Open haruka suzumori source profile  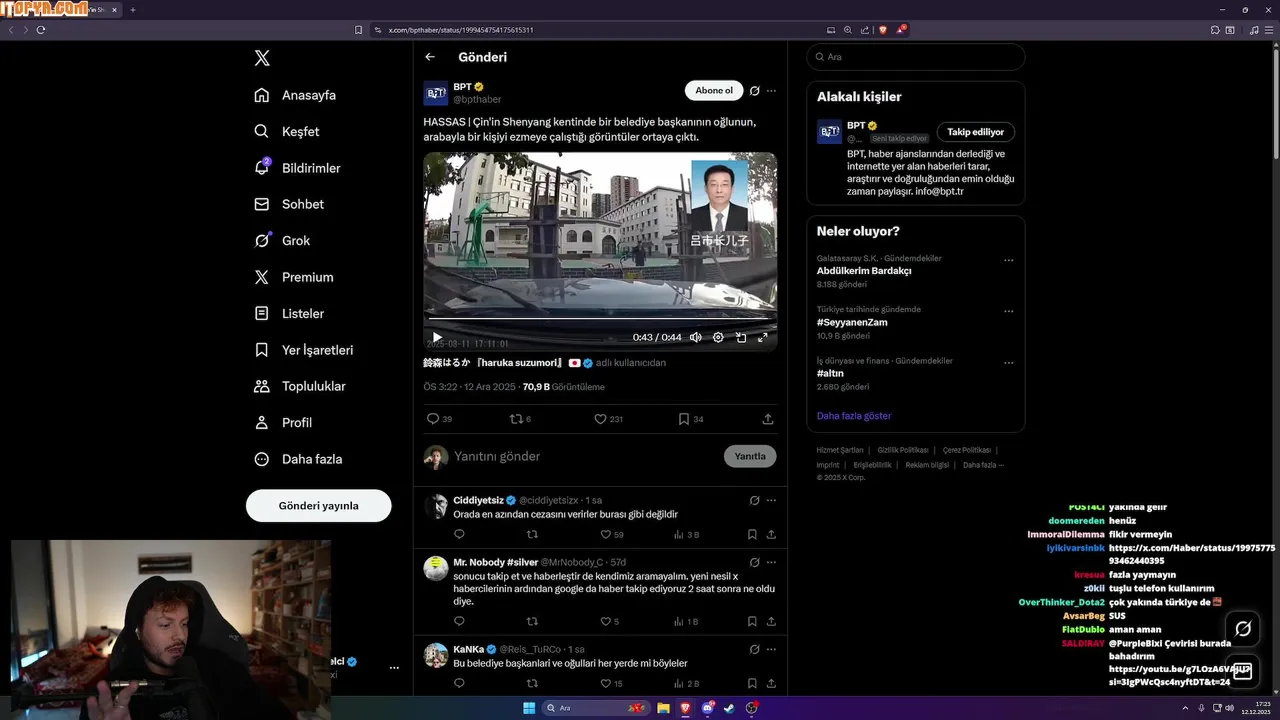pos(508,363)
